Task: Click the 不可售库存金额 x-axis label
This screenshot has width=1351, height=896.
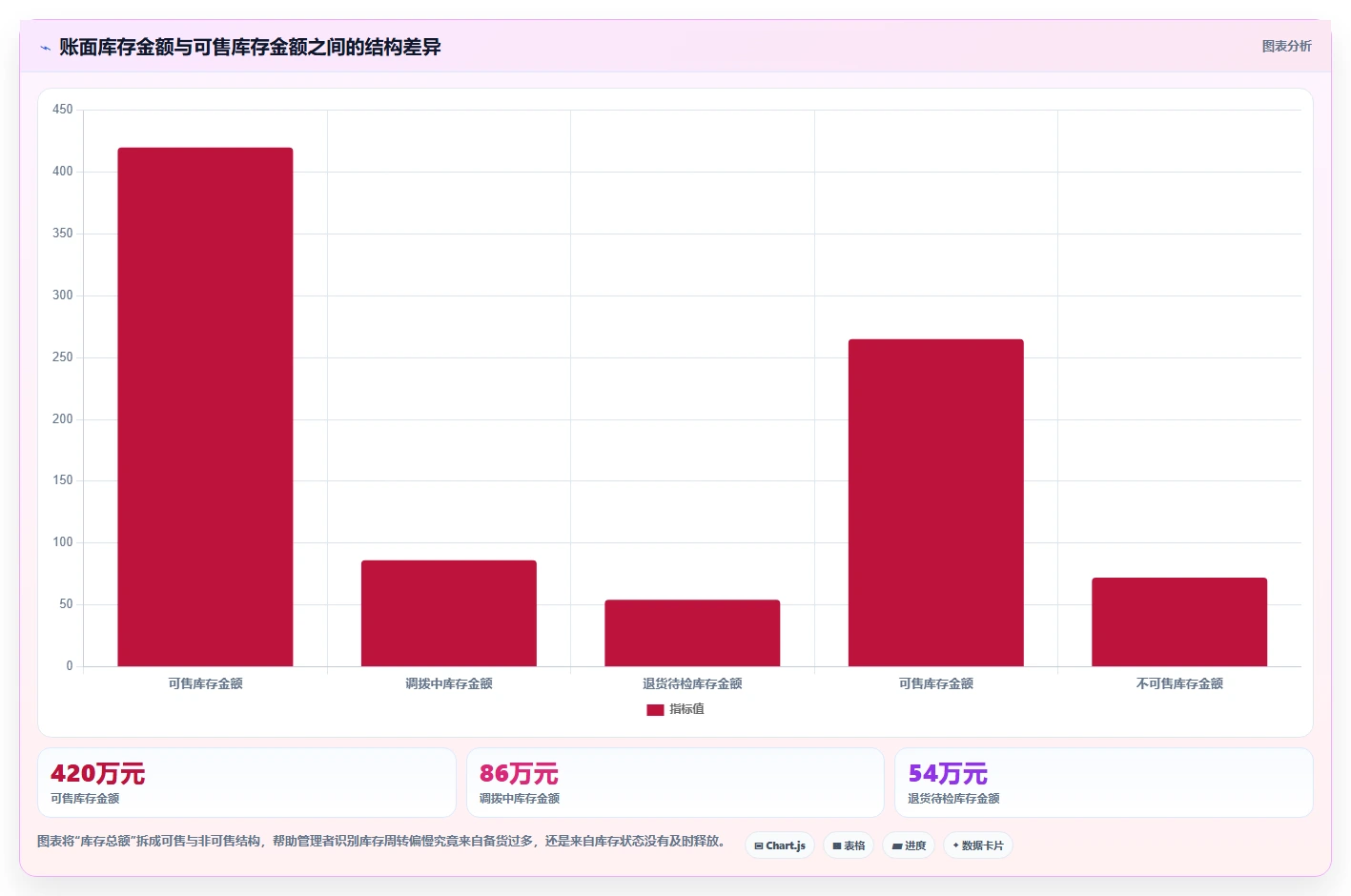Action: click(x=1179, y=683)
